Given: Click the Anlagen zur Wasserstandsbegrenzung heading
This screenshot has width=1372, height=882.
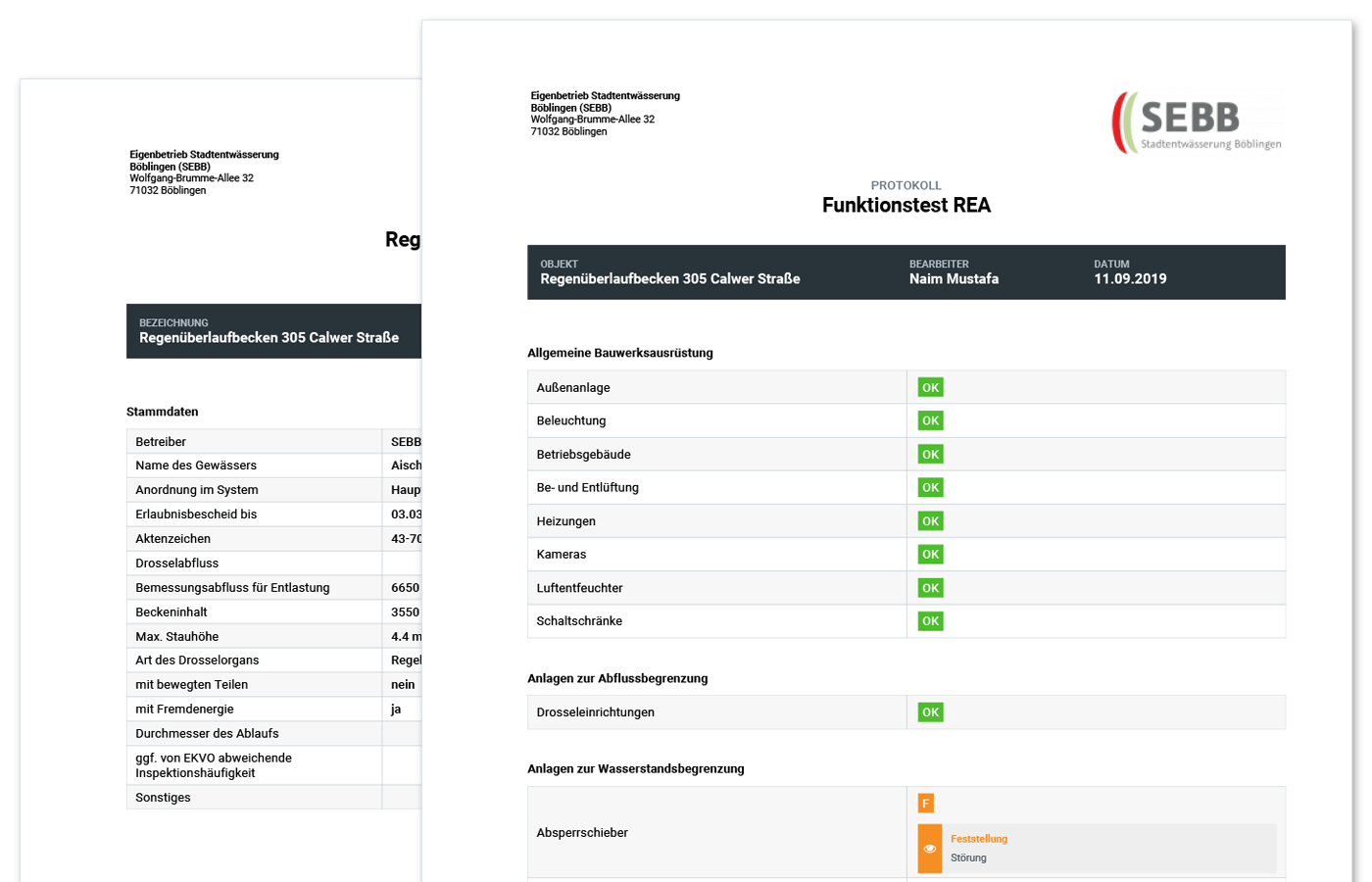Looking at the screenshot, I should (635, 768).
